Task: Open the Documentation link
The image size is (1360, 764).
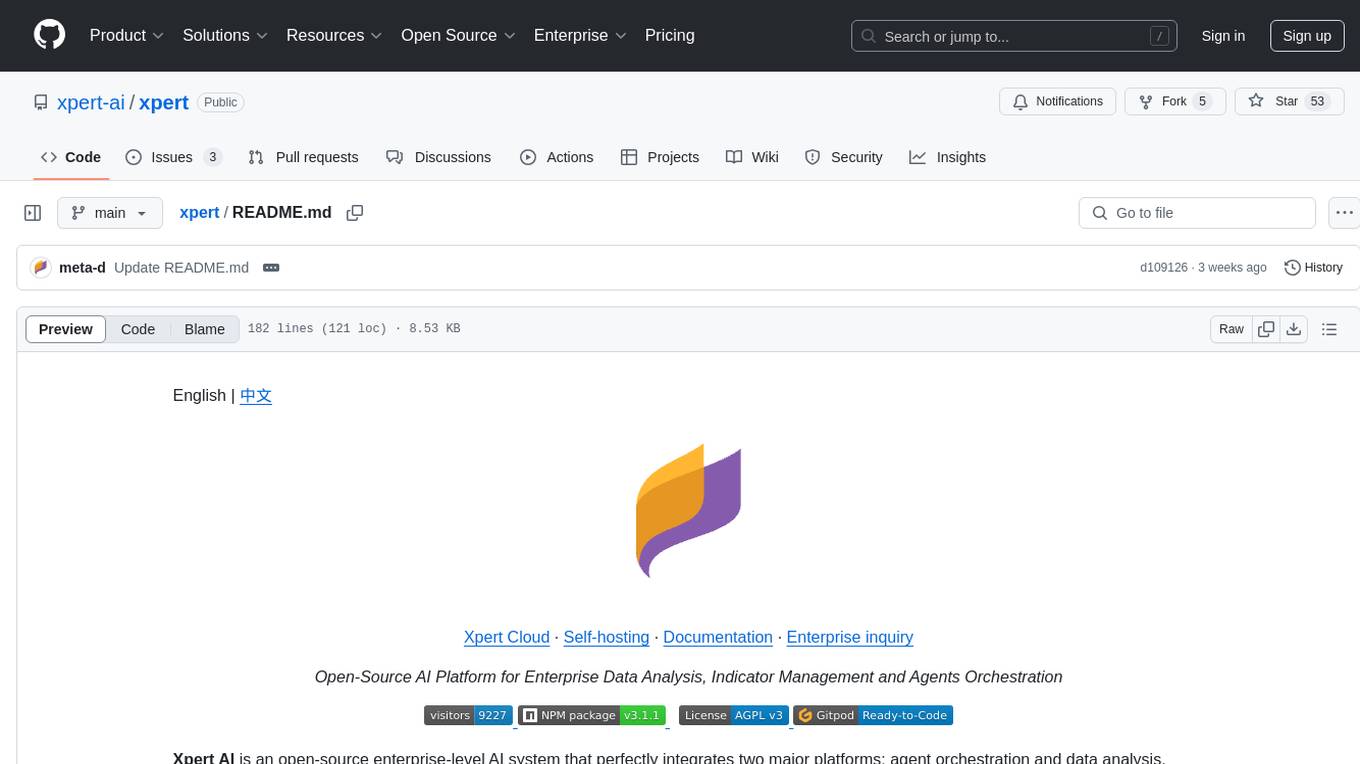Action: [x=718, y=637]
